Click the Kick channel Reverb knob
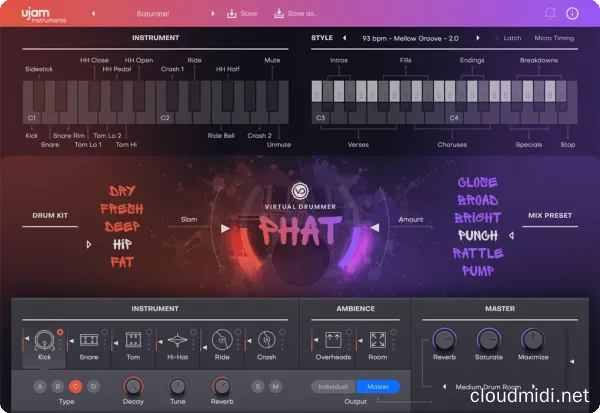The image size is (600, 413). (x=222, y=386)
